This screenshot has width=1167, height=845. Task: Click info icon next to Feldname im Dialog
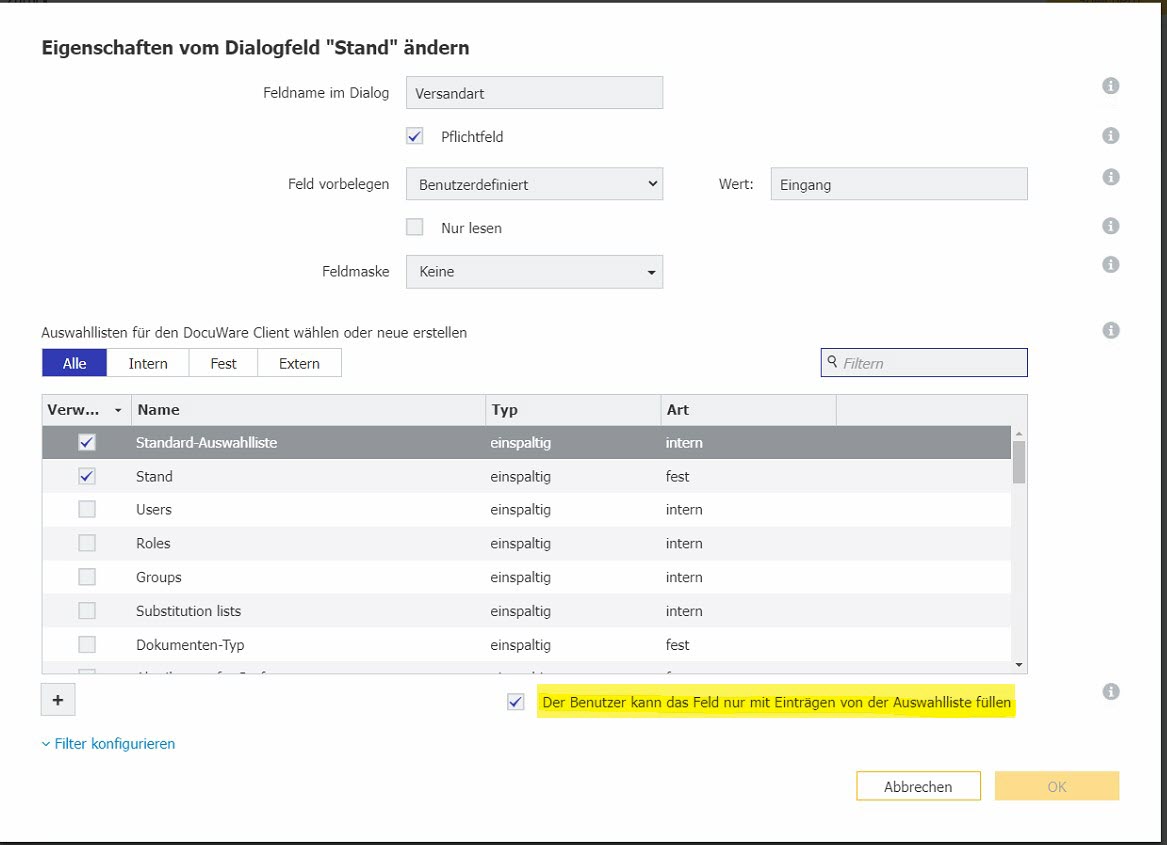[1110, 87]
